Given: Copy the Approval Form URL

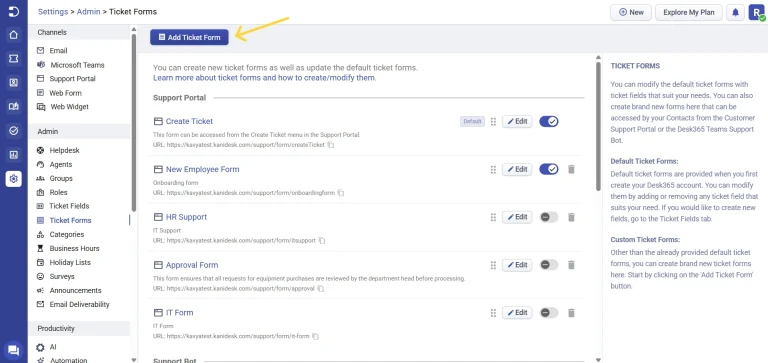Looking at the screenshot, I should pos(320,289).
